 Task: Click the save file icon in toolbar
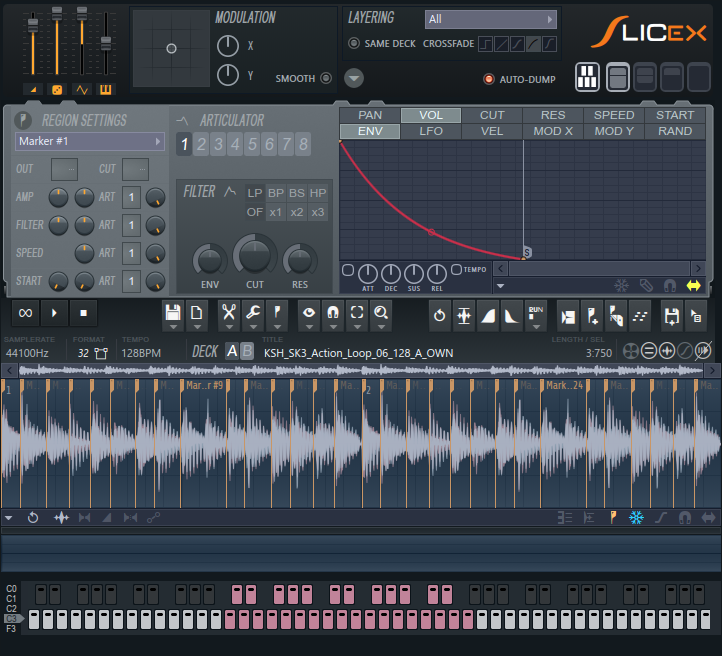pos(173,313)
